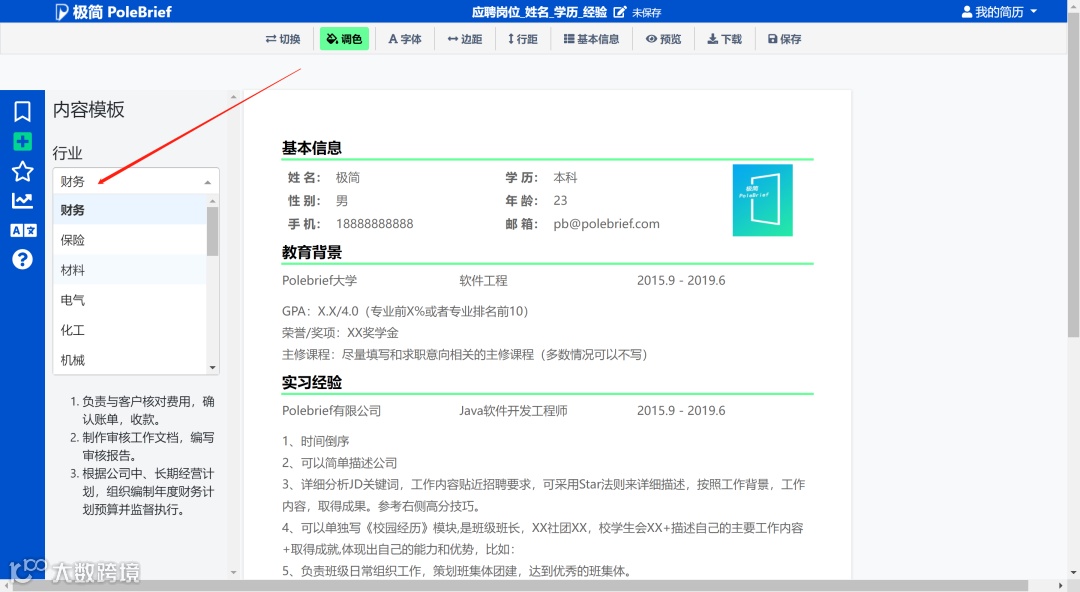This screenshot has width=1080, height=592.
Task: Click the 调色 color button
Action: click(344, 39)
